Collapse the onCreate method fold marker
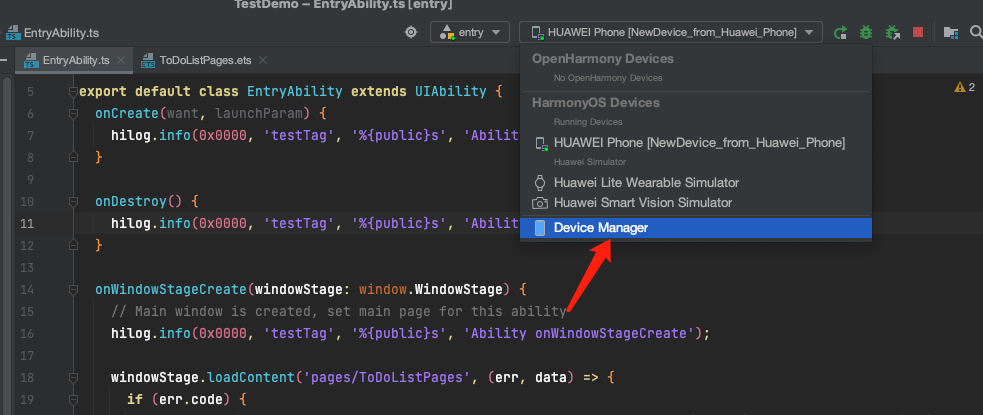The width and height of the screenshot is (983, 415). coord(74,114)
